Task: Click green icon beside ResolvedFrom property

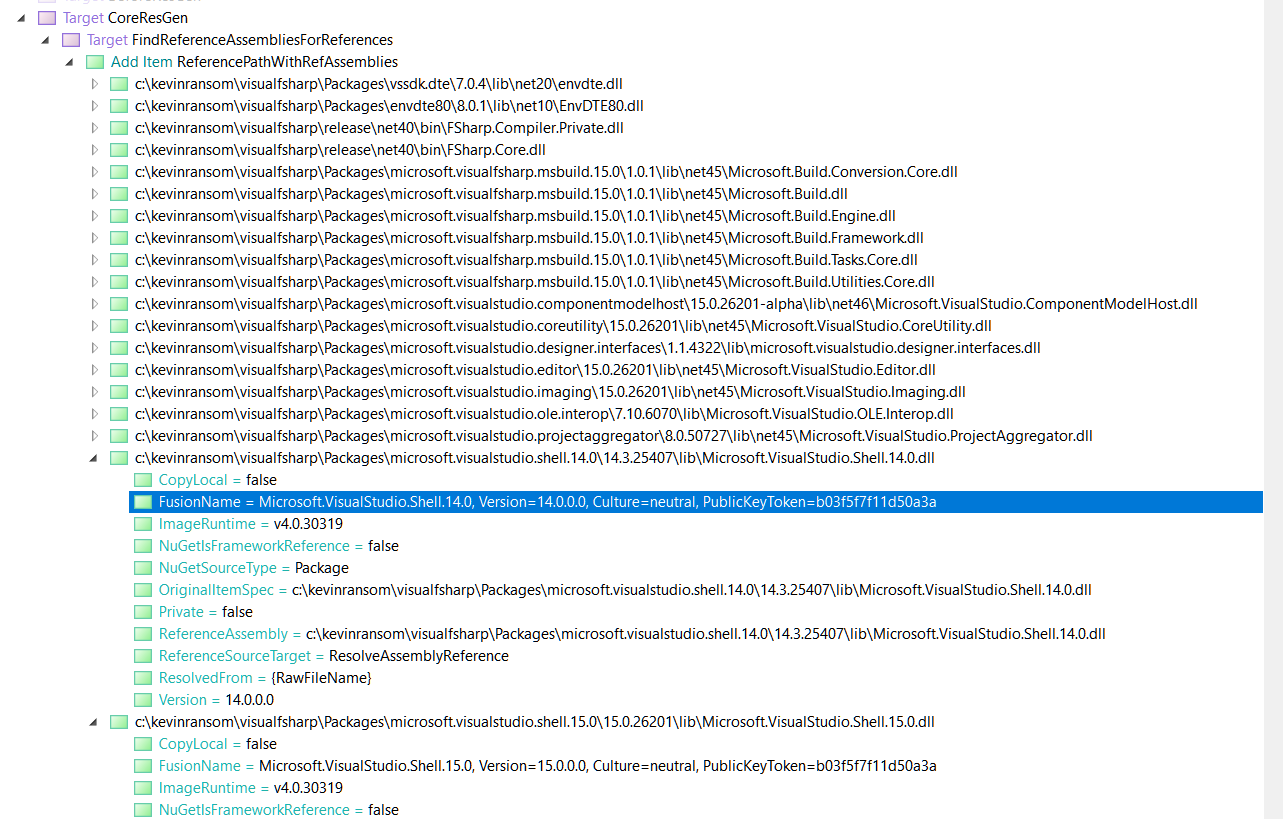Action: pos(142,678)
